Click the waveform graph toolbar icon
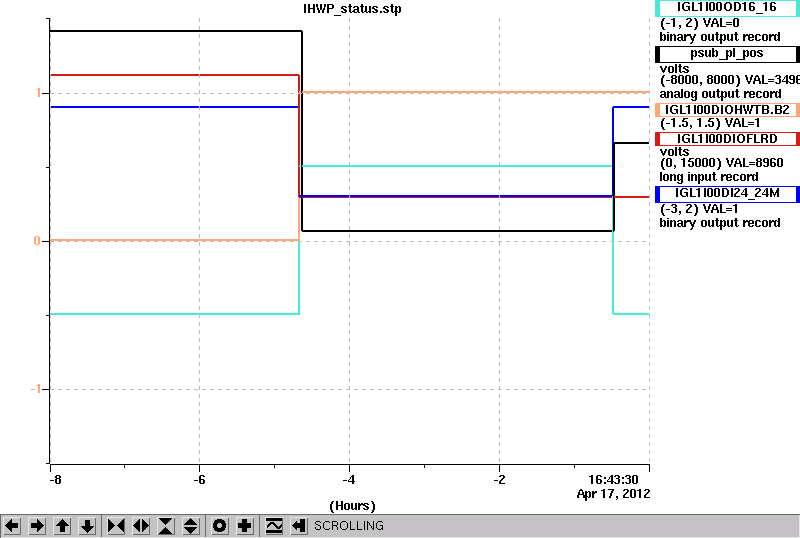The height and width of the screenshot is (538, 800). pyautogui.click(x=274, y=526)
